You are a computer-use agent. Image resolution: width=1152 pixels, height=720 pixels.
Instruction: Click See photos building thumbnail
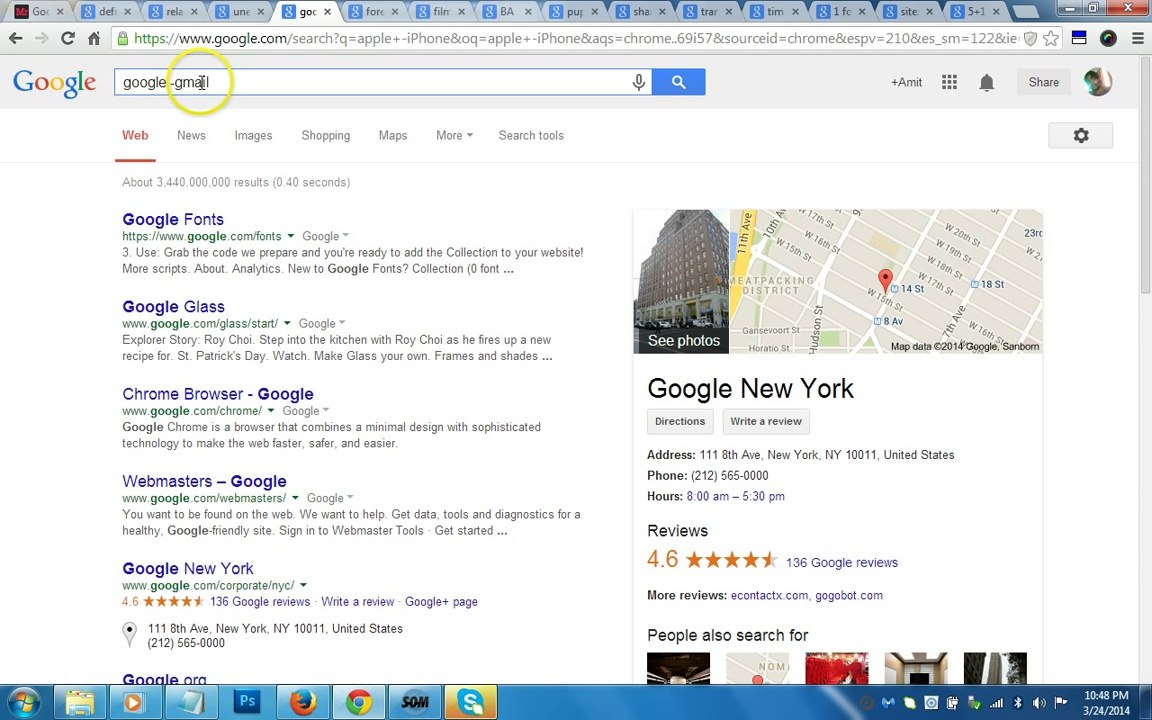point(681,281)
